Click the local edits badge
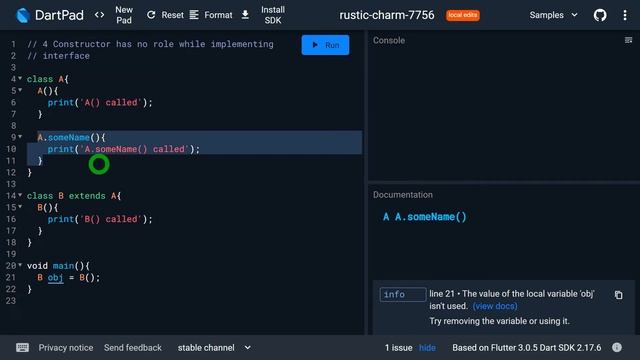 pyautogui.click(x=462, y=15)
